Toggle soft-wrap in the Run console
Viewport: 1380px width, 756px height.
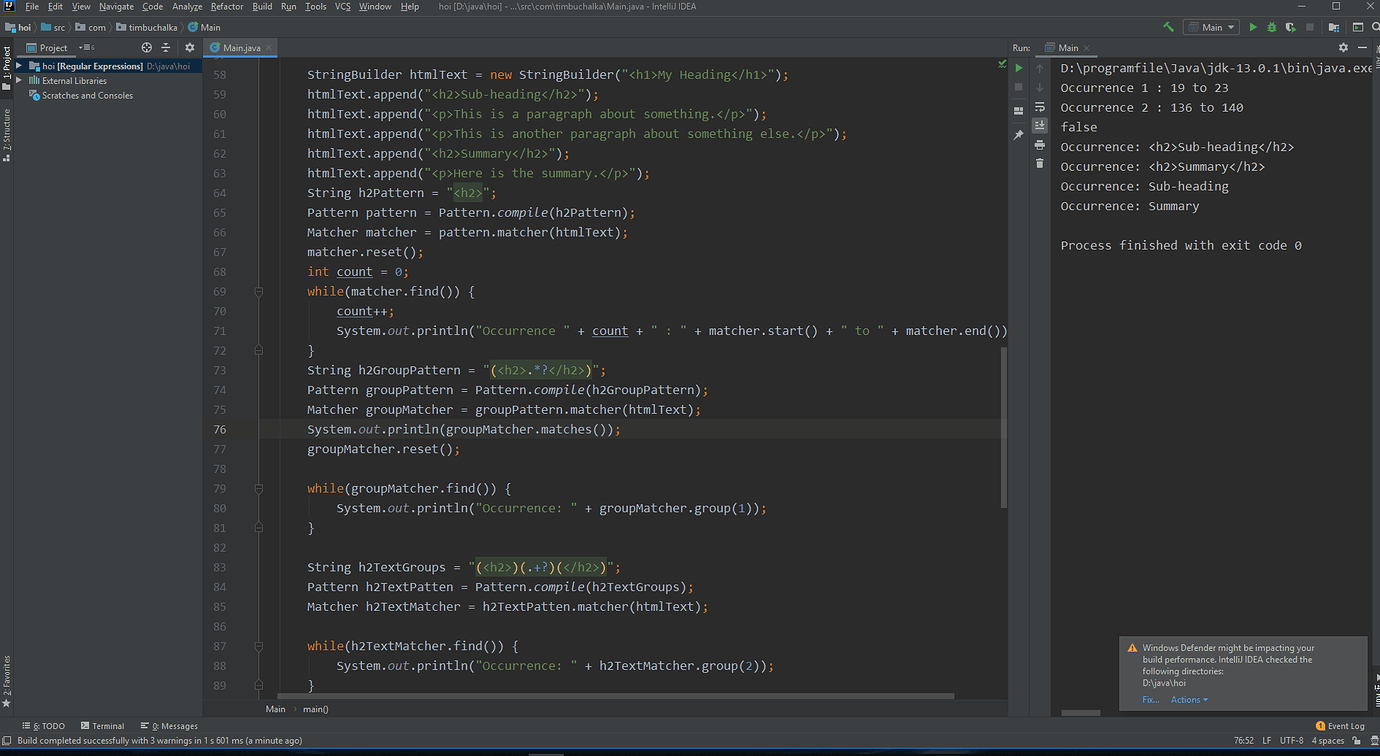click(x=1040, y=106)
